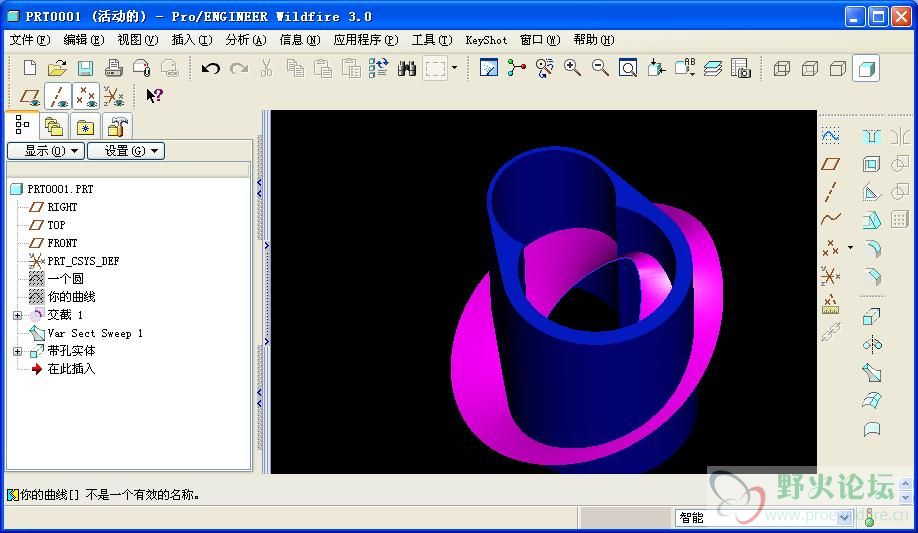Screen dimensions: 918x533
Task: Switch to Wireframe display mode
Action: (782, 69)
